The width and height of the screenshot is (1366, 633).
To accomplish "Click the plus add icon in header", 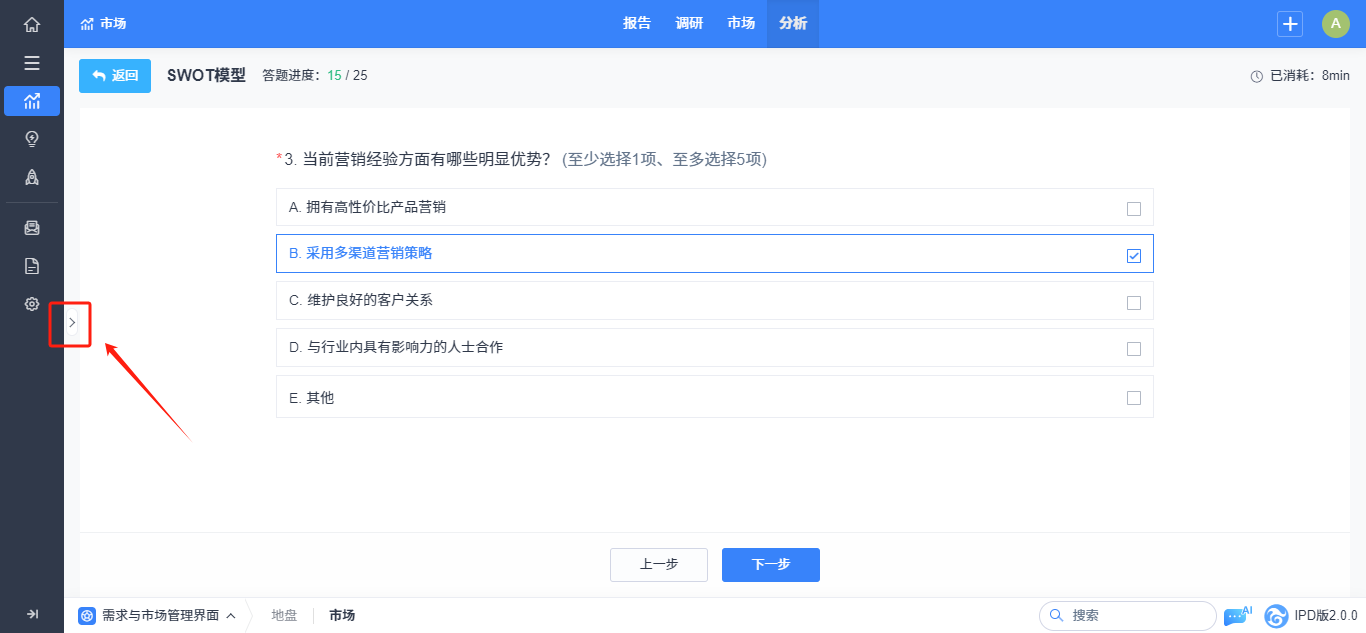I will [1290, 24].
